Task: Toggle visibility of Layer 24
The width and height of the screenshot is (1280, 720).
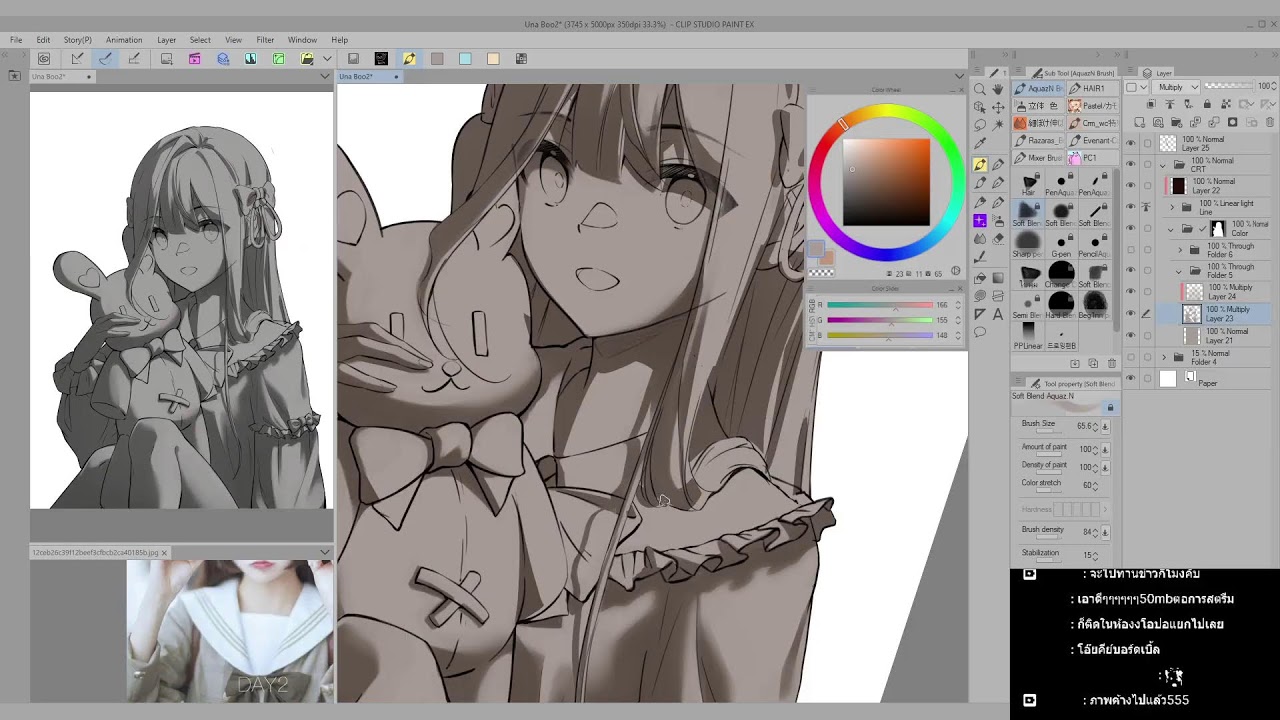Action: (x=1131, y=292)
